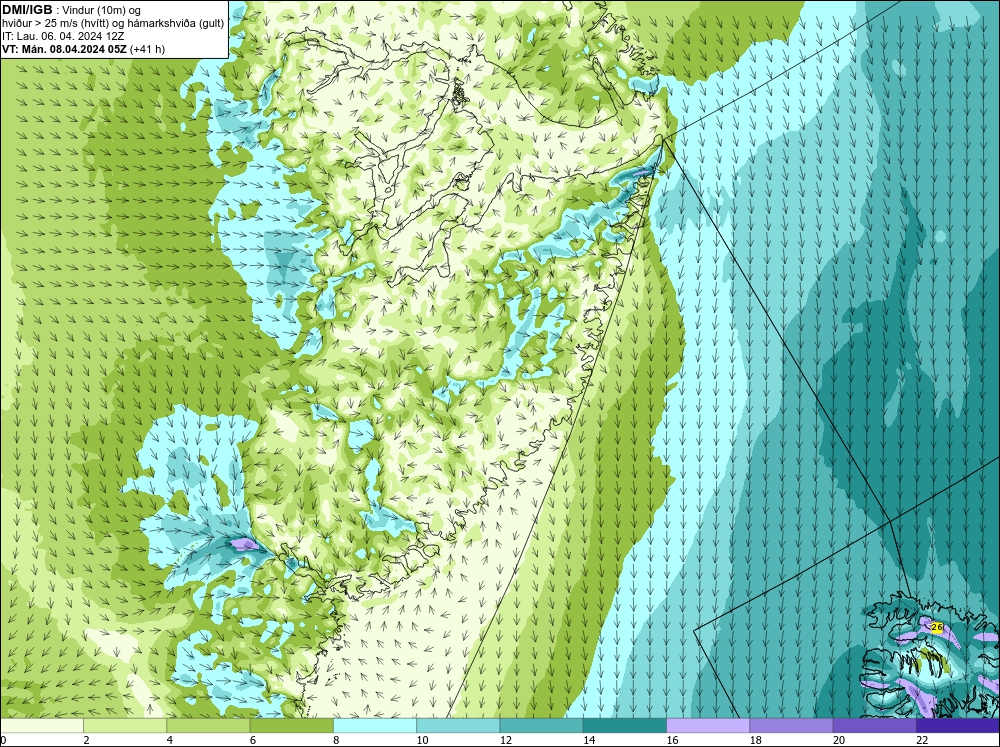Click the '22' legend scale number
Viewport: 1000px width, 747px height.
[x=922, y=740]
